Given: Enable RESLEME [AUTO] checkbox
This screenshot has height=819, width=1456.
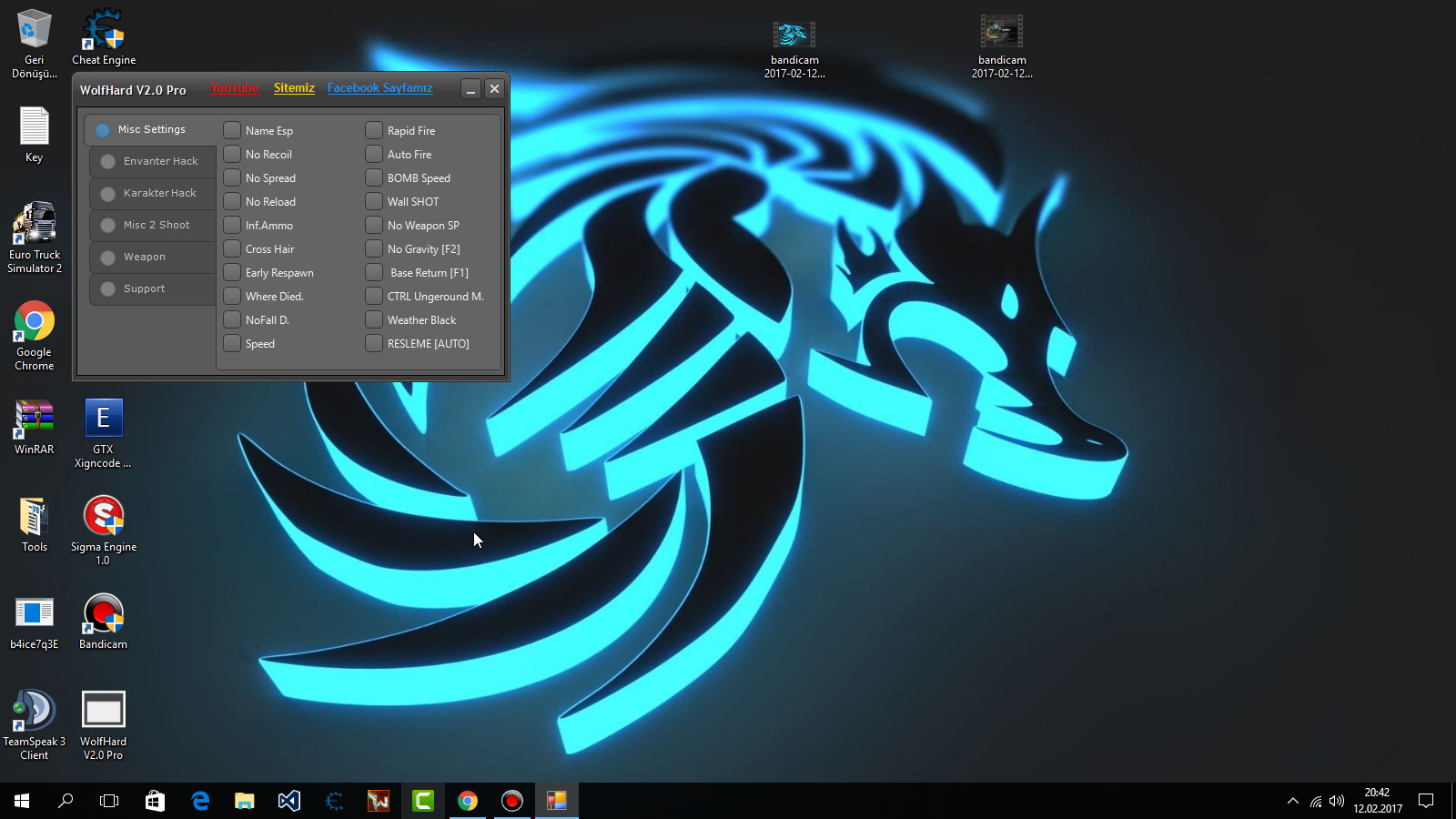Looking at the screenshot, I should [374, 343].
